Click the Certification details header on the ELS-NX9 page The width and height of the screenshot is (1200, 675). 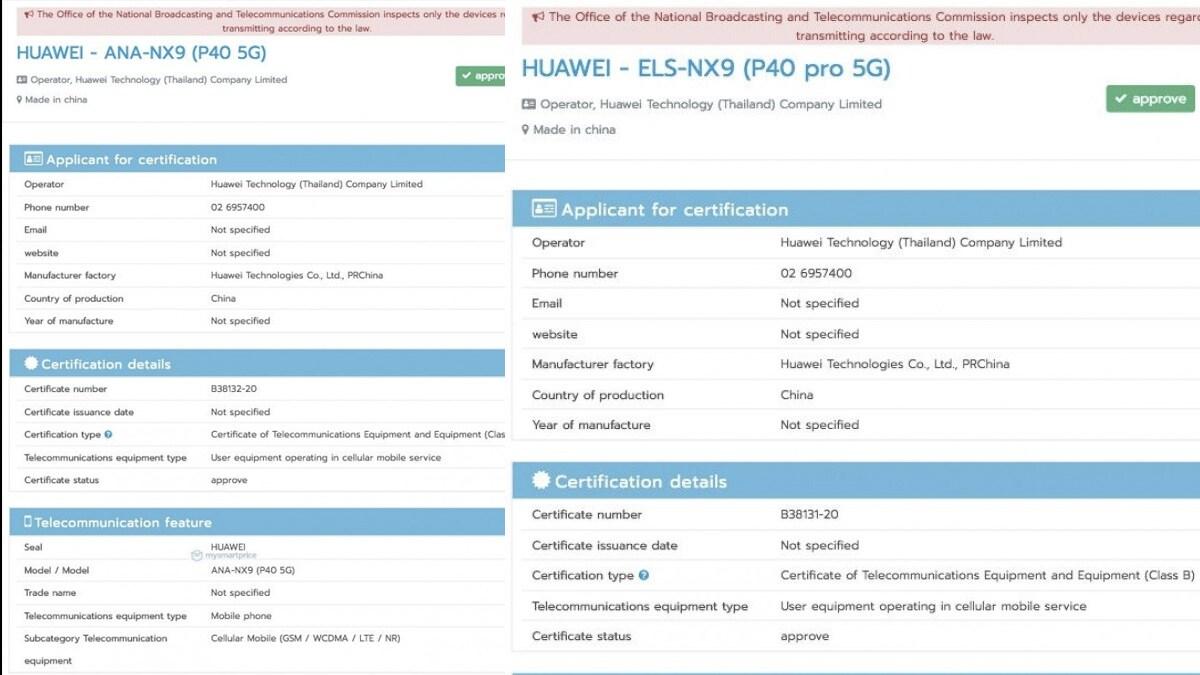pos(856,481)
